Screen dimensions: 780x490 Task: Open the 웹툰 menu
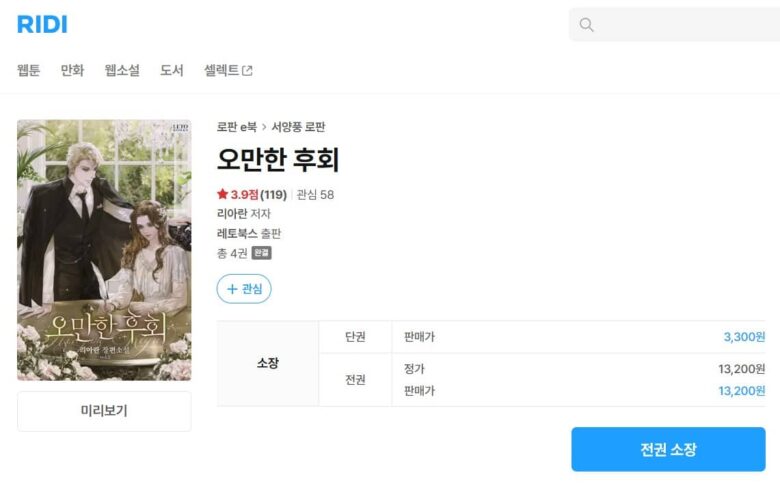[29, 71]
